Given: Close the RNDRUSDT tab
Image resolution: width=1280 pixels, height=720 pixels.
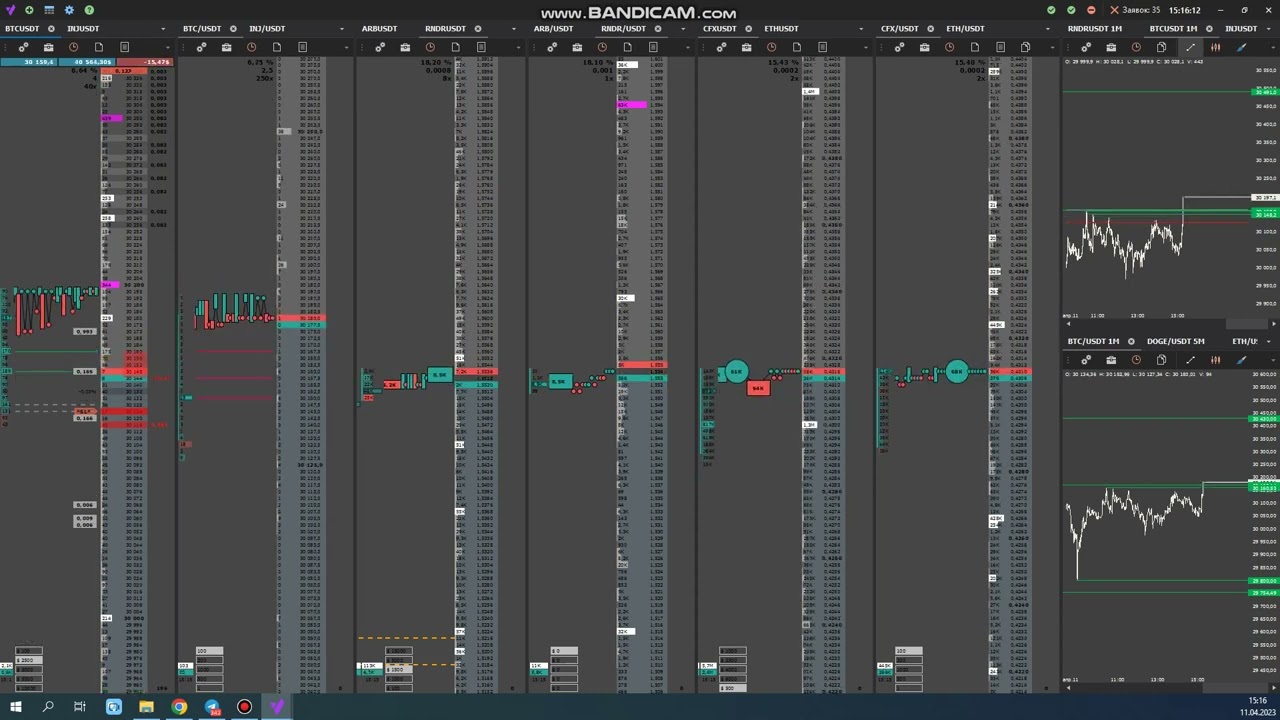Looking at the screenshot, I should tap(477, 29).
